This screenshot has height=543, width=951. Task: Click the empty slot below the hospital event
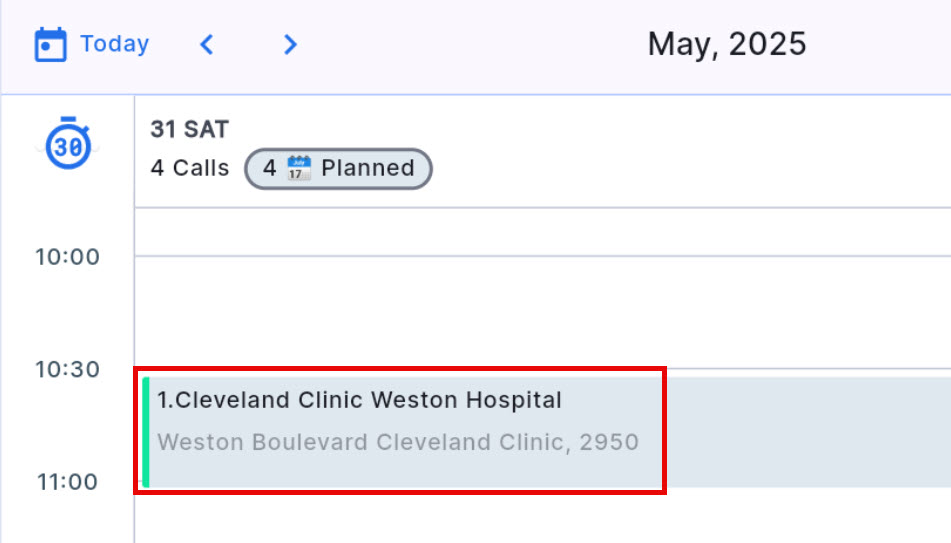[540, 516]
